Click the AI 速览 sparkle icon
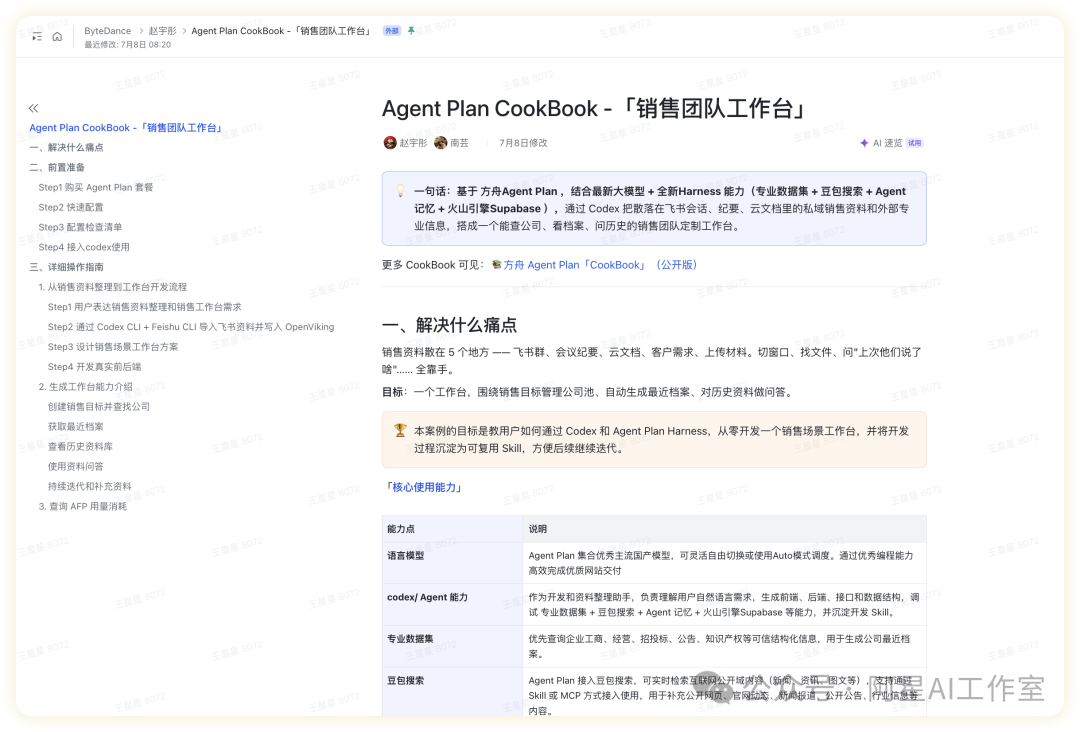This screenshot has width=1080, height=732. click(864, 143)
